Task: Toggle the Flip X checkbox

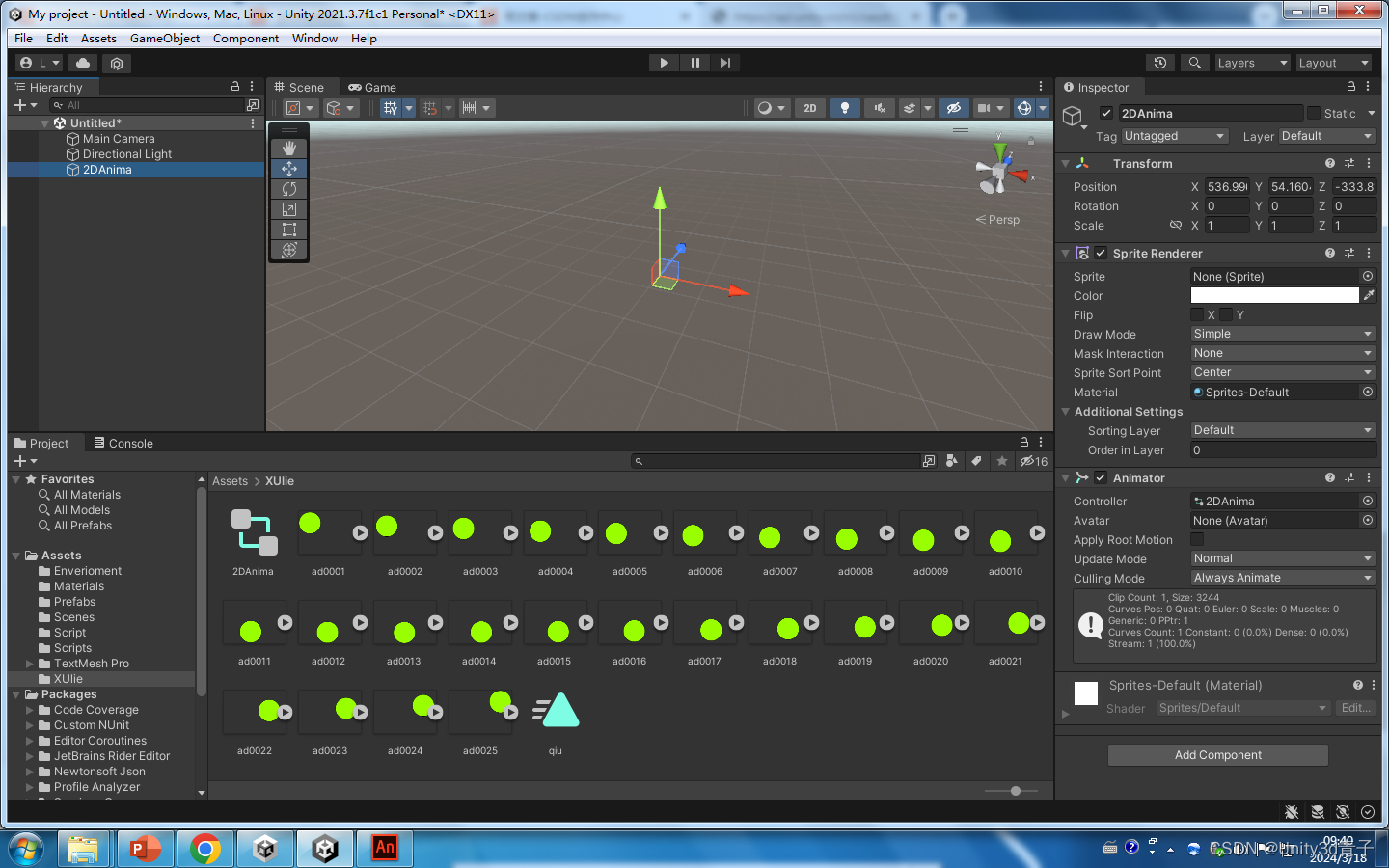Action: pyautogui.click(x=1197, y=314)
